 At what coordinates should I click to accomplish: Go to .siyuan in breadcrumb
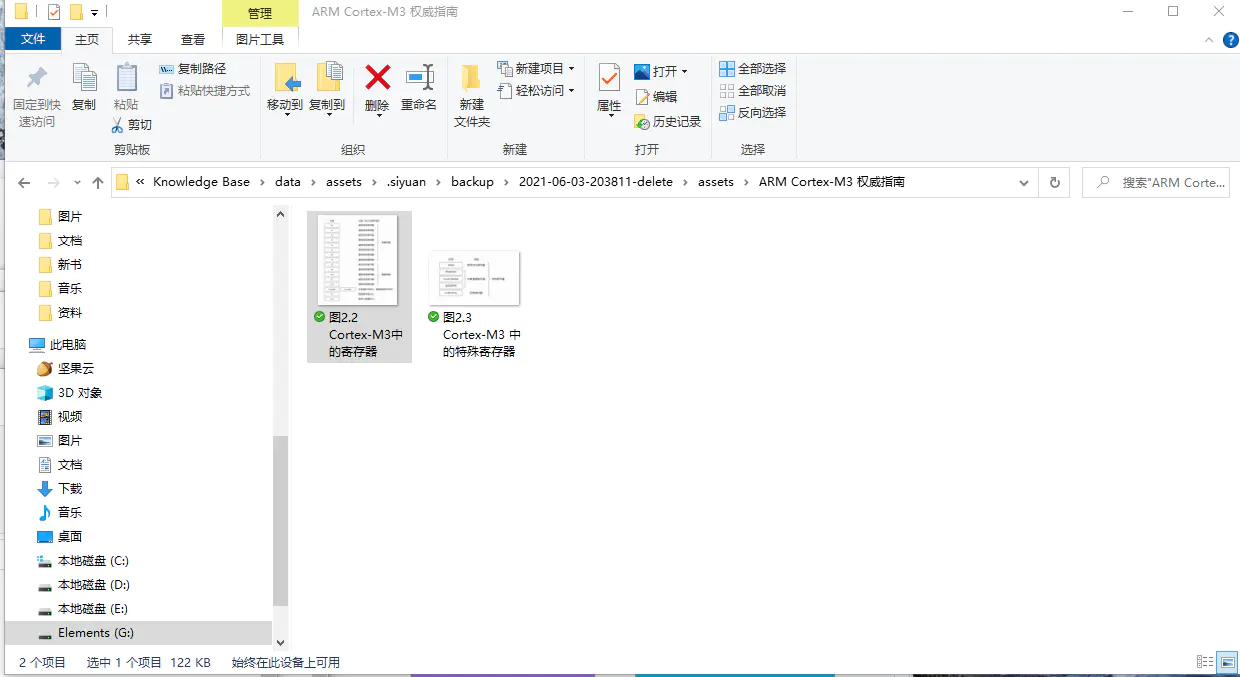click(406, 182)
